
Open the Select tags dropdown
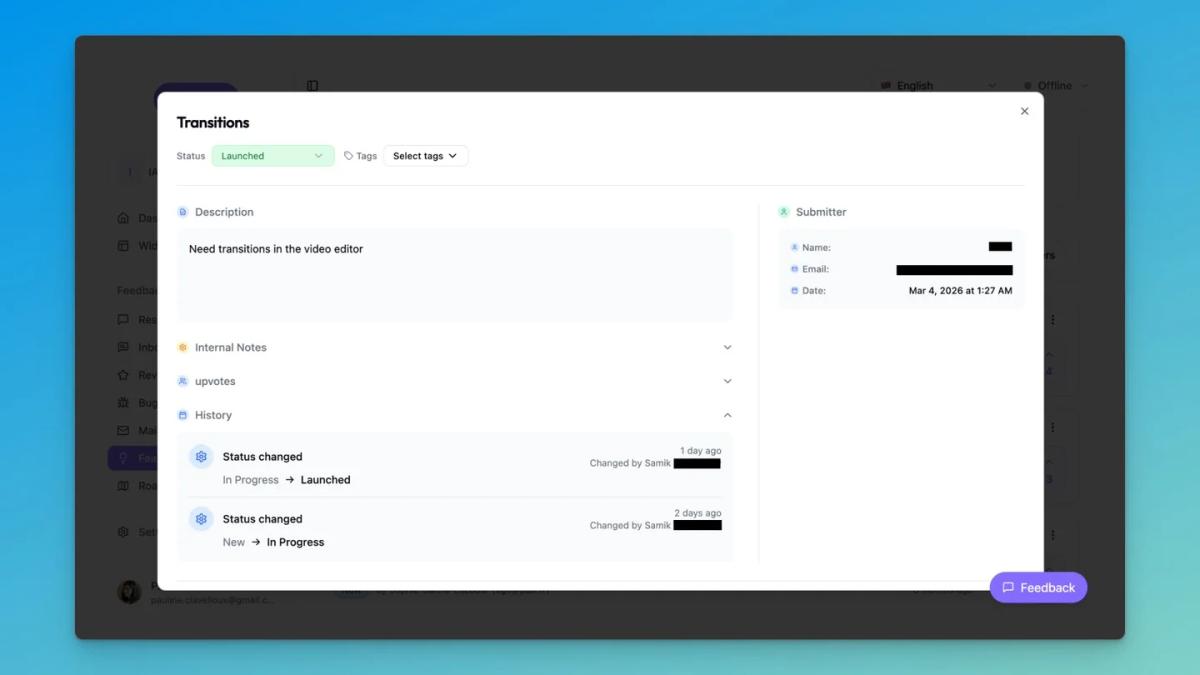point(425,156)
